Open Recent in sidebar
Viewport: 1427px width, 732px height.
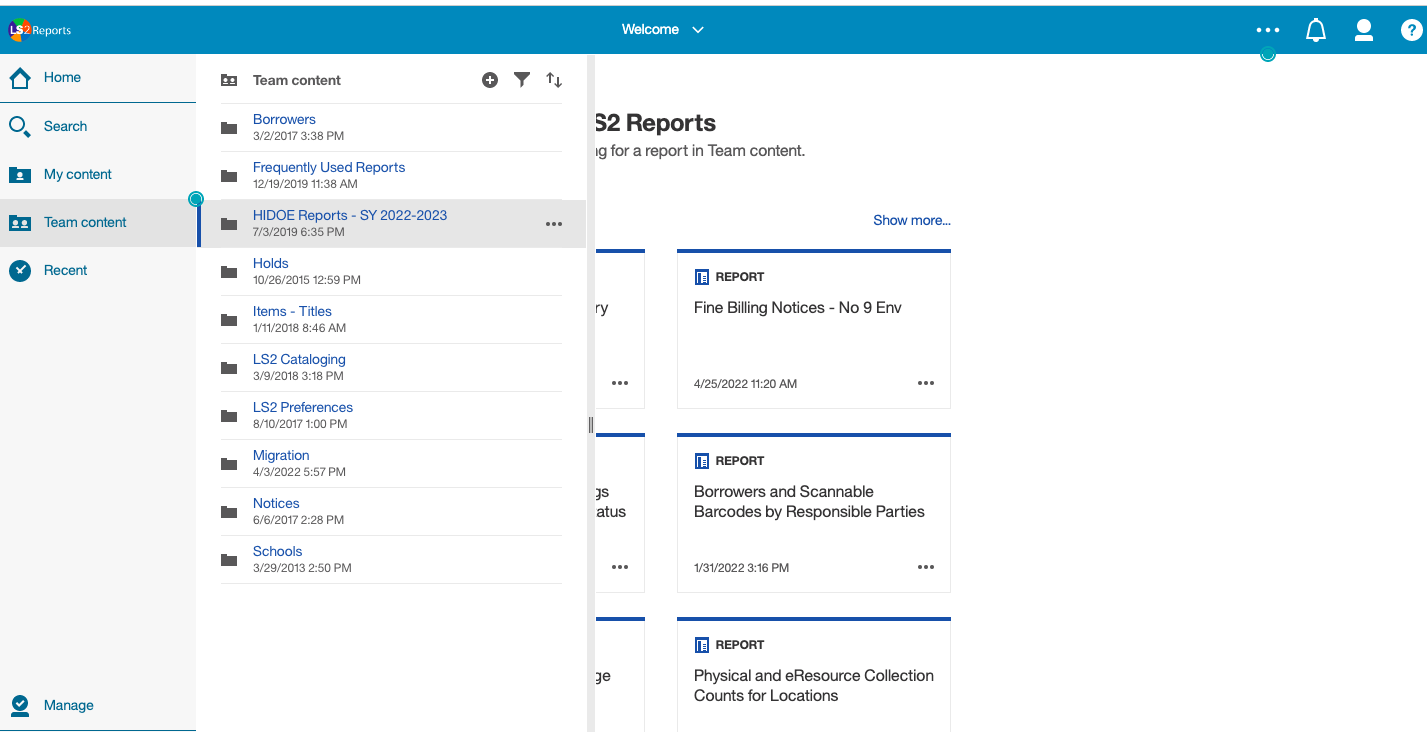[98, 270]
